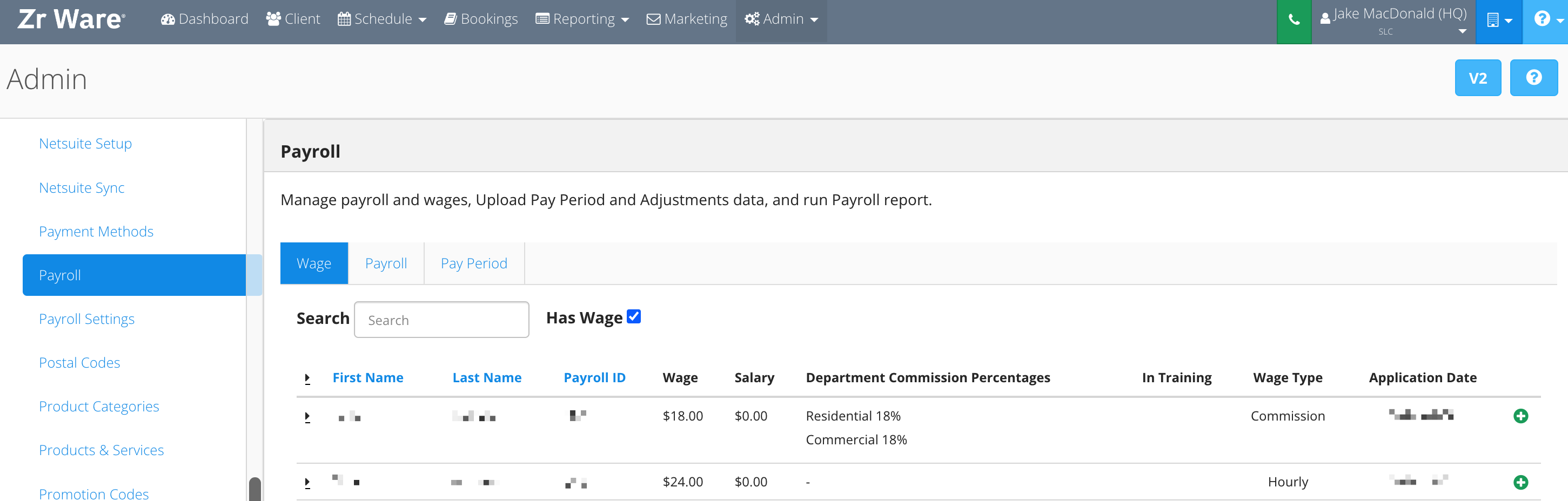
Task: Open Product Categories in sidebar
Action: (x=99, y=407)
